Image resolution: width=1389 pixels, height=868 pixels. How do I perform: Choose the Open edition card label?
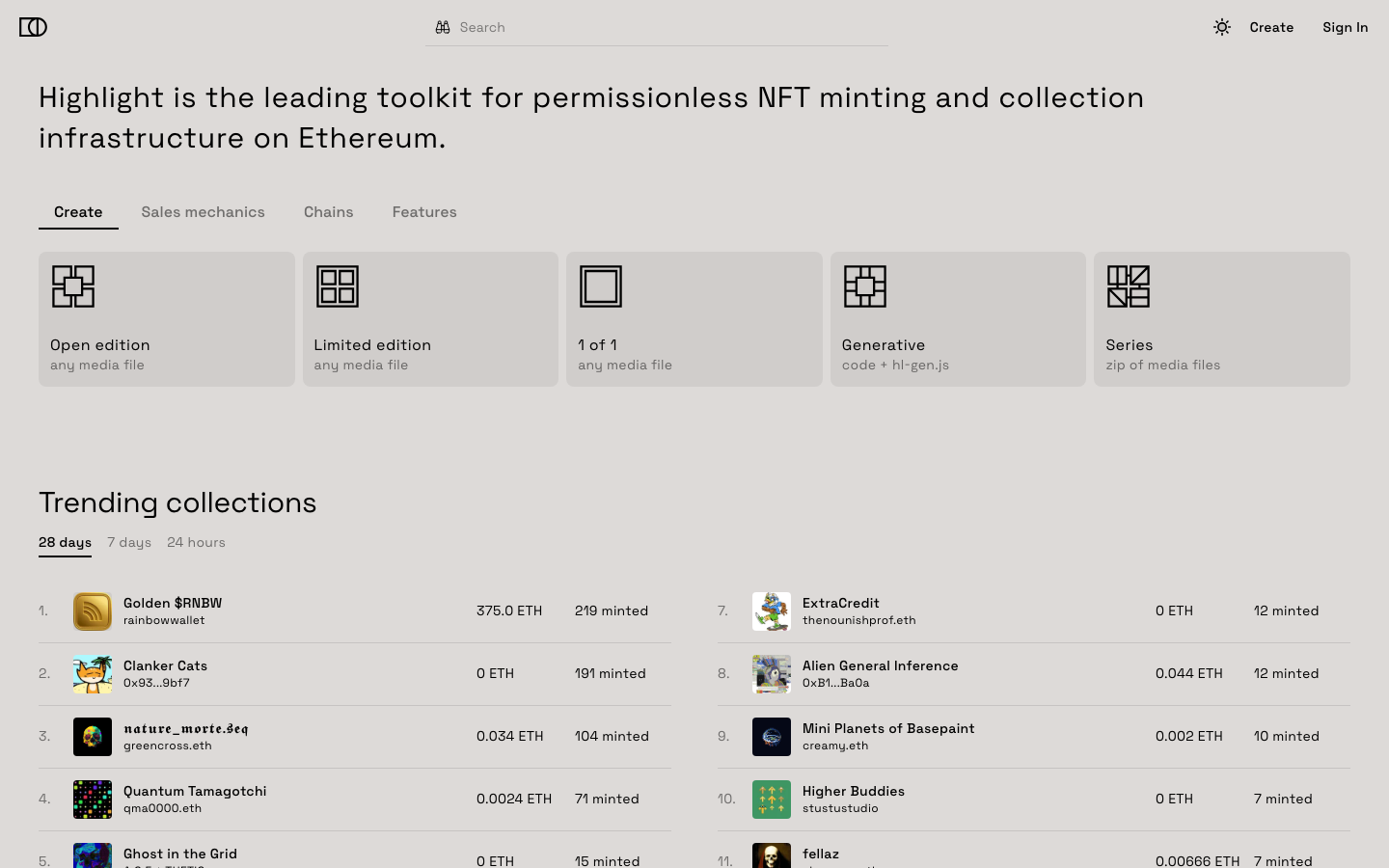(100, 345)
